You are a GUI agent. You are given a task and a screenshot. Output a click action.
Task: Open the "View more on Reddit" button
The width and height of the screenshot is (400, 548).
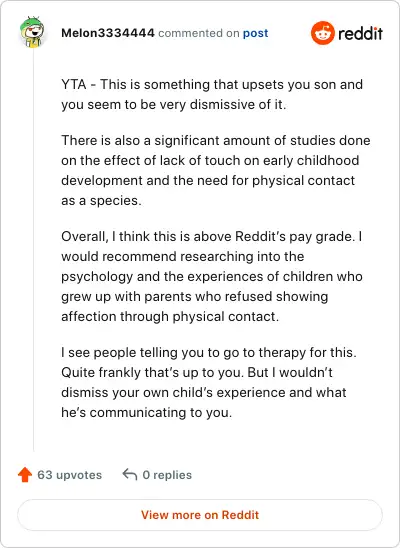pyautogui.click(x=200, y=515)
